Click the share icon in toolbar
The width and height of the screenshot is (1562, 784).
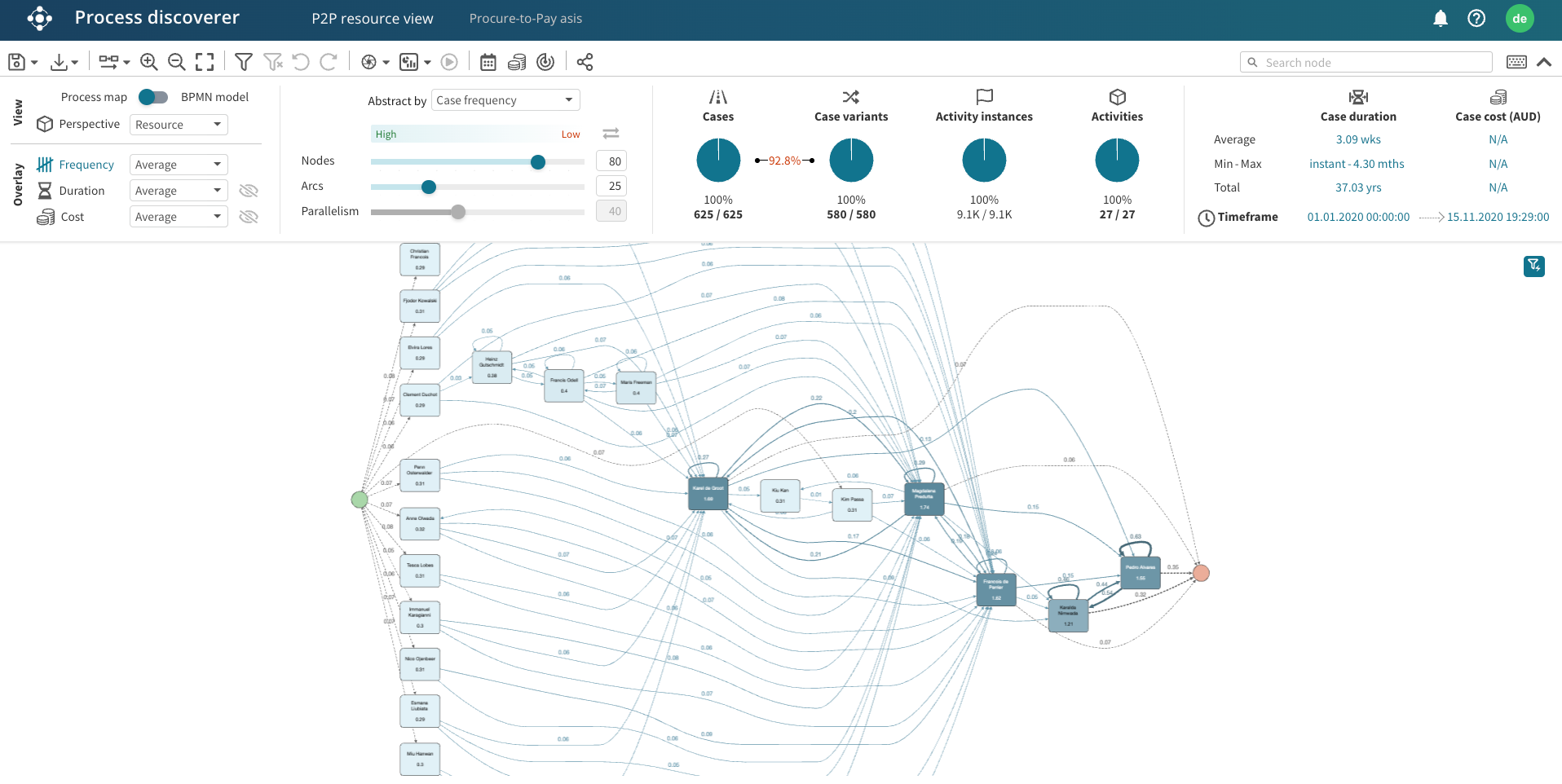click(x=585, y=62)
